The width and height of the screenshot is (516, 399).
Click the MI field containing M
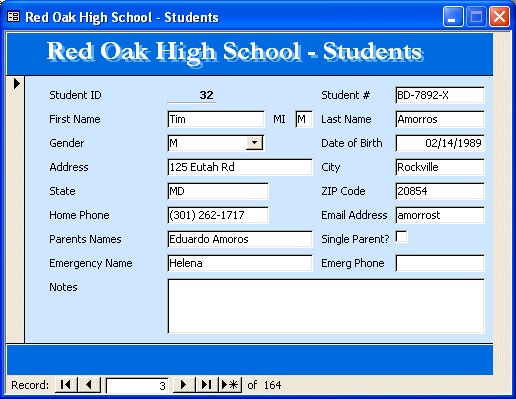[304, 119]
